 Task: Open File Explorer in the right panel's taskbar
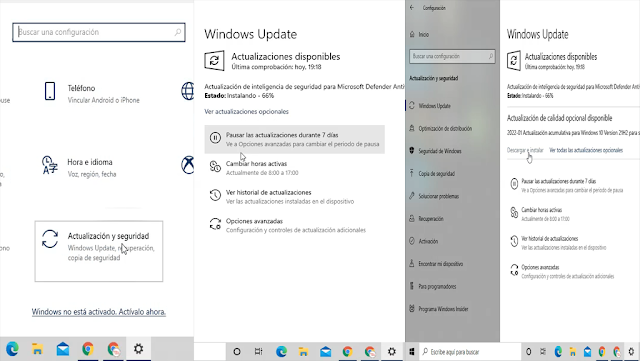pyautogui.click(x=573, y=352)
